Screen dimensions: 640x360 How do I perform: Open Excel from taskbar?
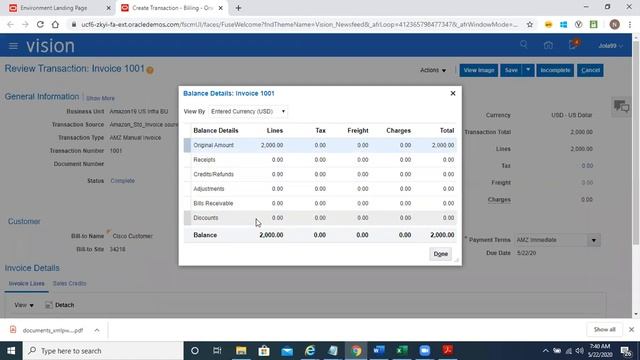(x=402, y=351)
